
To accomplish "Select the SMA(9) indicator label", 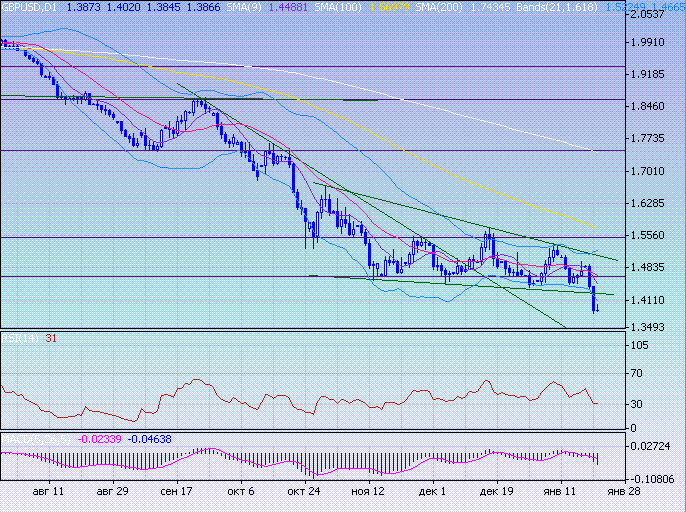I will pyautogui.click(x=224, y=6).
